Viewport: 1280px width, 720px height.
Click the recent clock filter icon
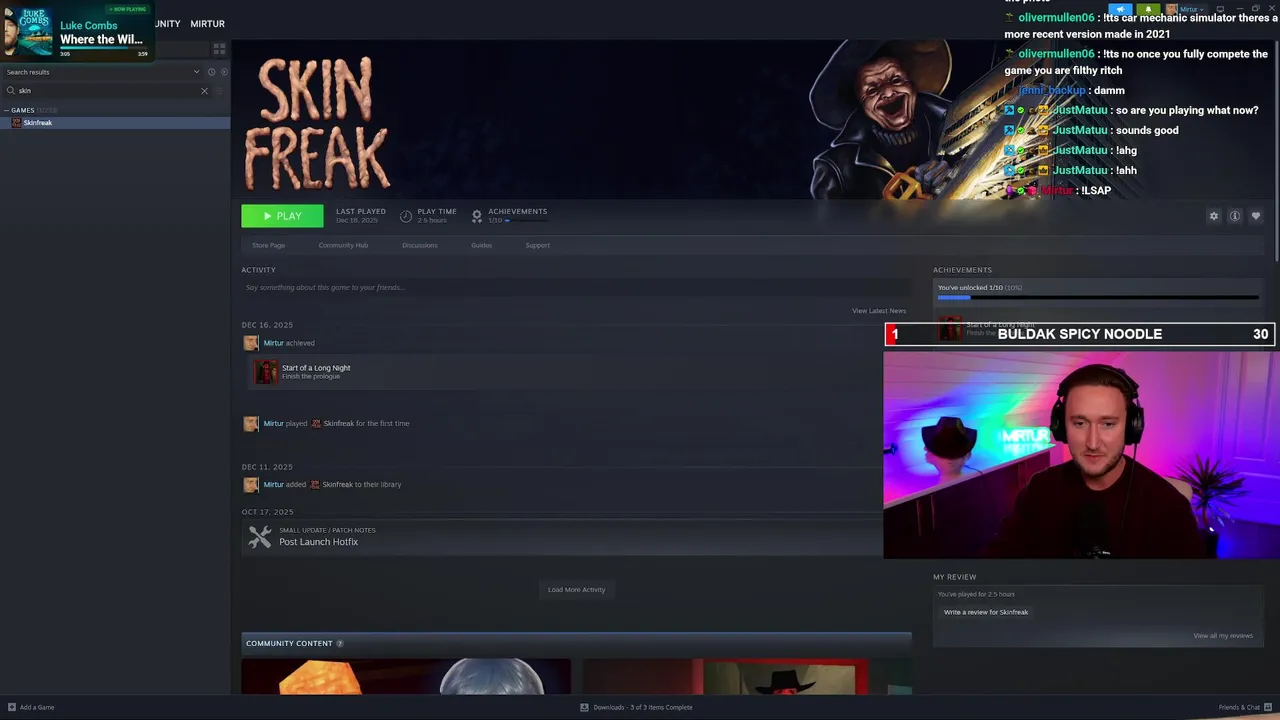(211, 72)
